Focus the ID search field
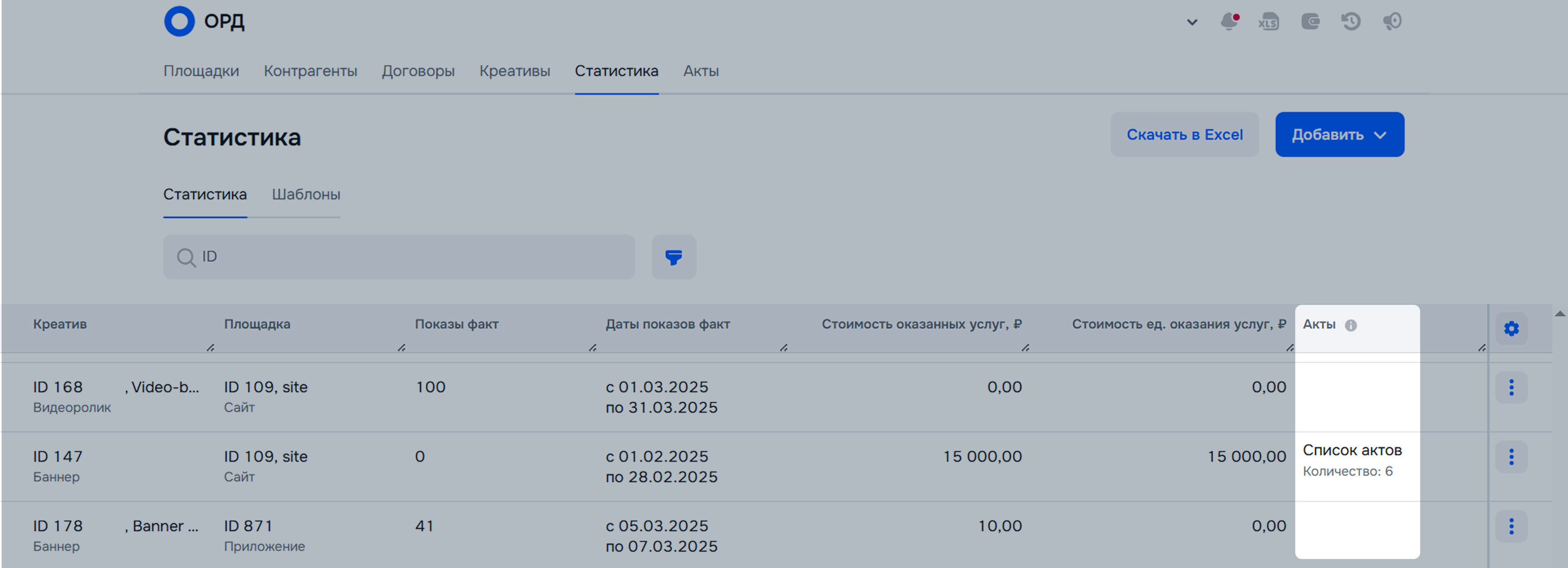 399,257
